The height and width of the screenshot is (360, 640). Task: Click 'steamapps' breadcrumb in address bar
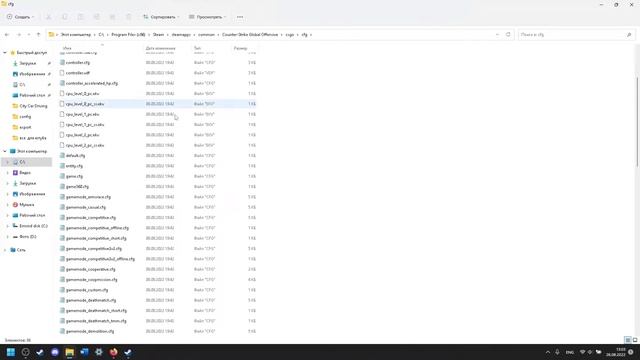tap(181, 35)
